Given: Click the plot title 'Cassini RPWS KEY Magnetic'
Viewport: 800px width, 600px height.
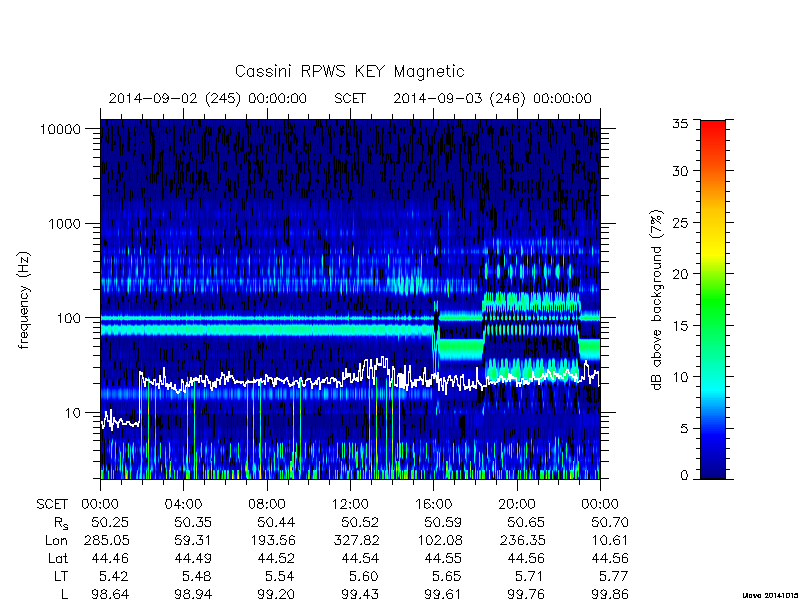Looking at the screenshot, I should tap(349, 71).
